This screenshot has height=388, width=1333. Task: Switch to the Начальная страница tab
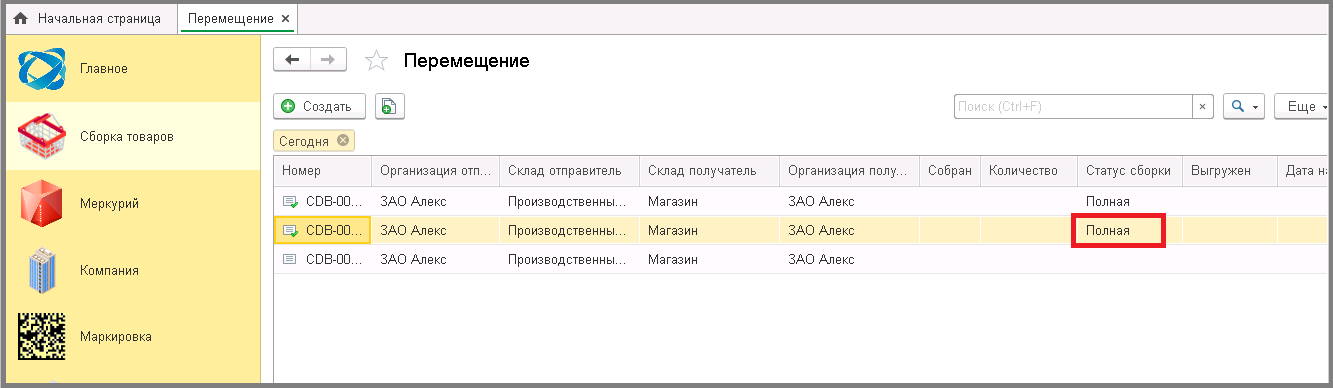tap(89, 19)
